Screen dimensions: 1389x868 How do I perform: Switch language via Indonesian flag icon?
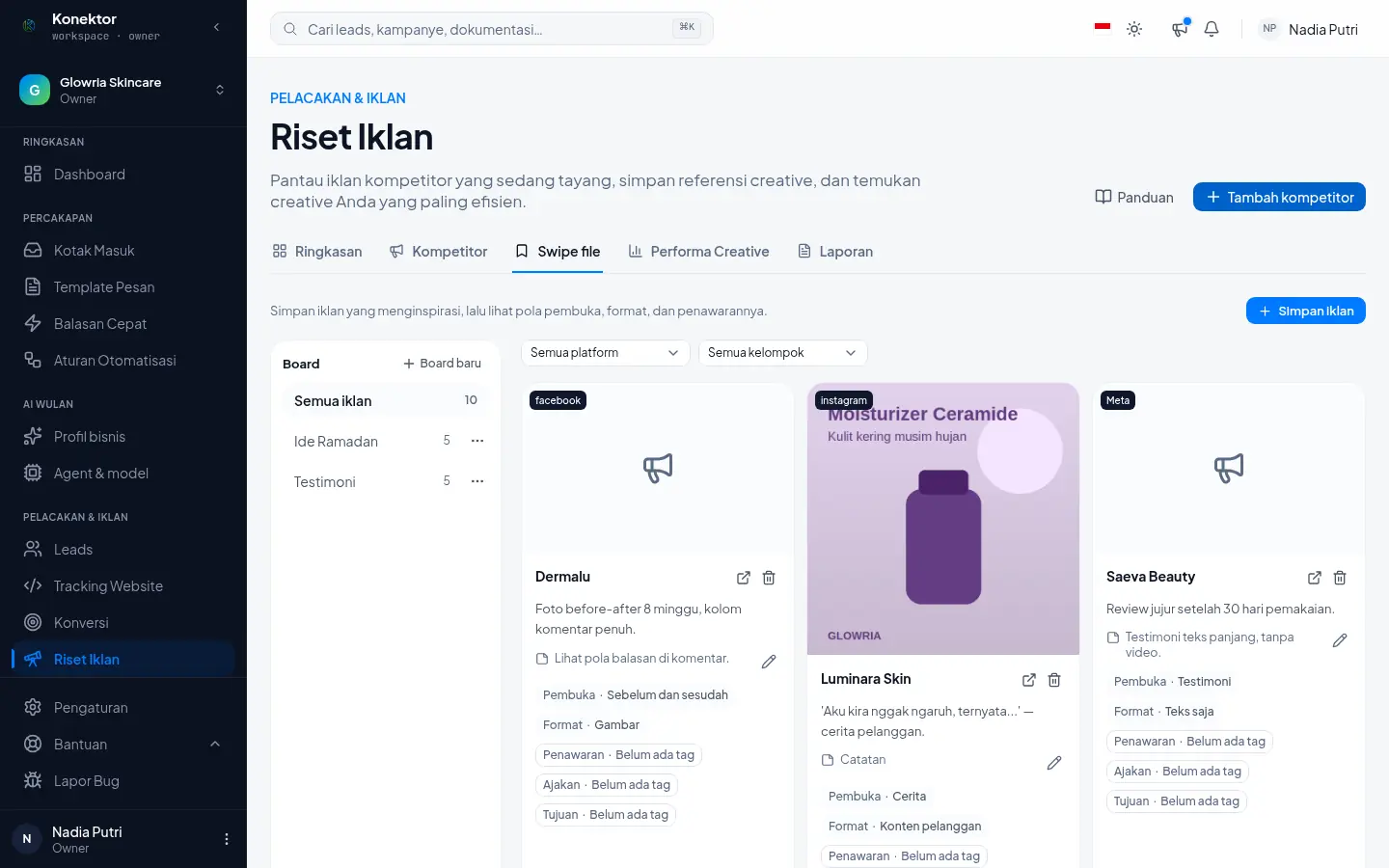[x=1103, y=28]
